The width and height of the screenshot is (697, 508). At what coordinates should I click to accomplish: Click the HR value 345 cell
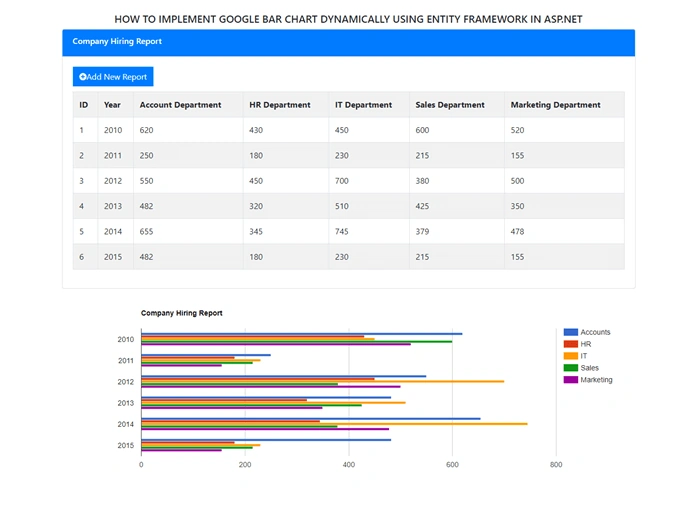pos(286,231)
